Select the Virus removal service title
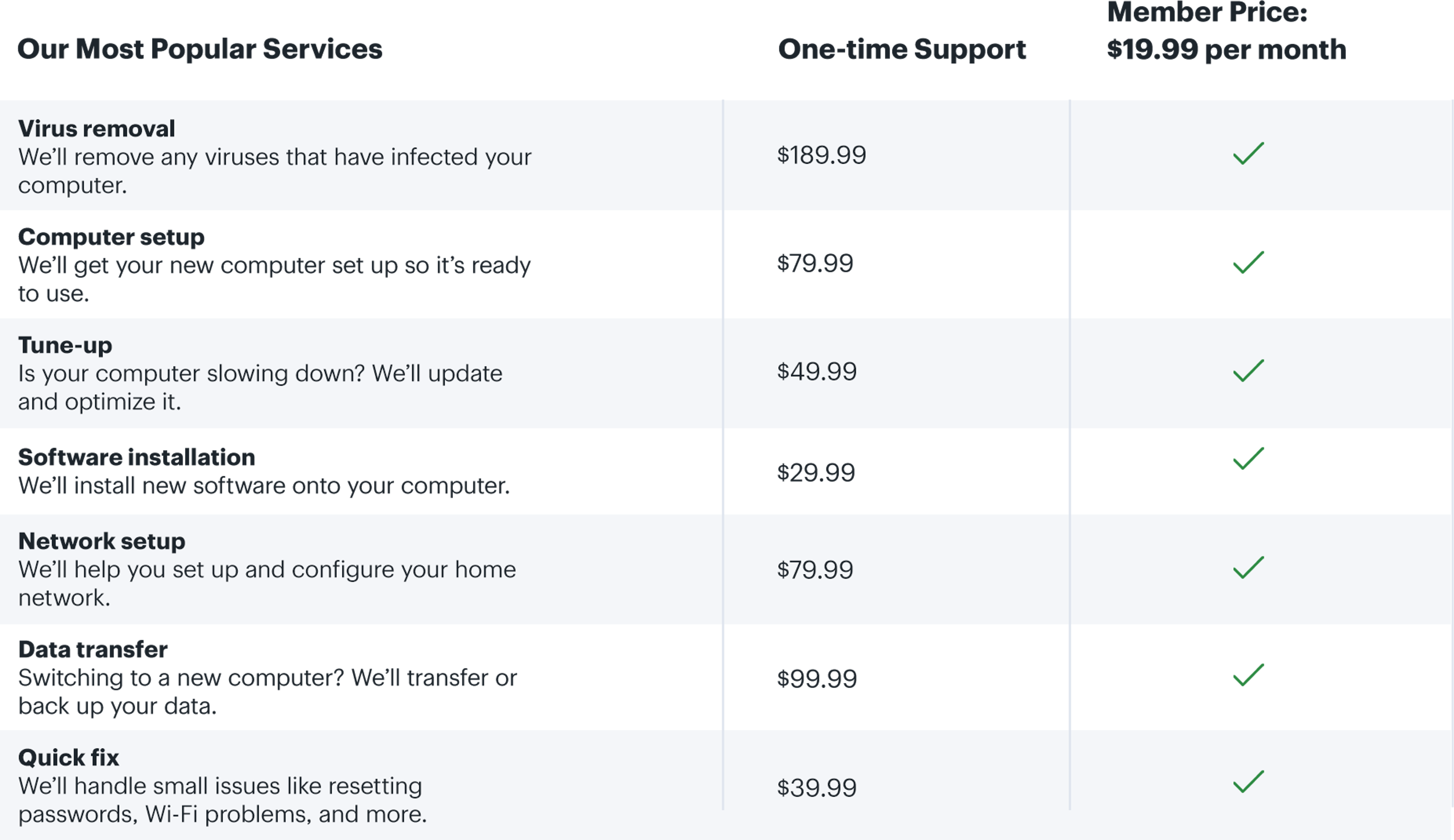 pyautogui.click(x=96, y=129)
